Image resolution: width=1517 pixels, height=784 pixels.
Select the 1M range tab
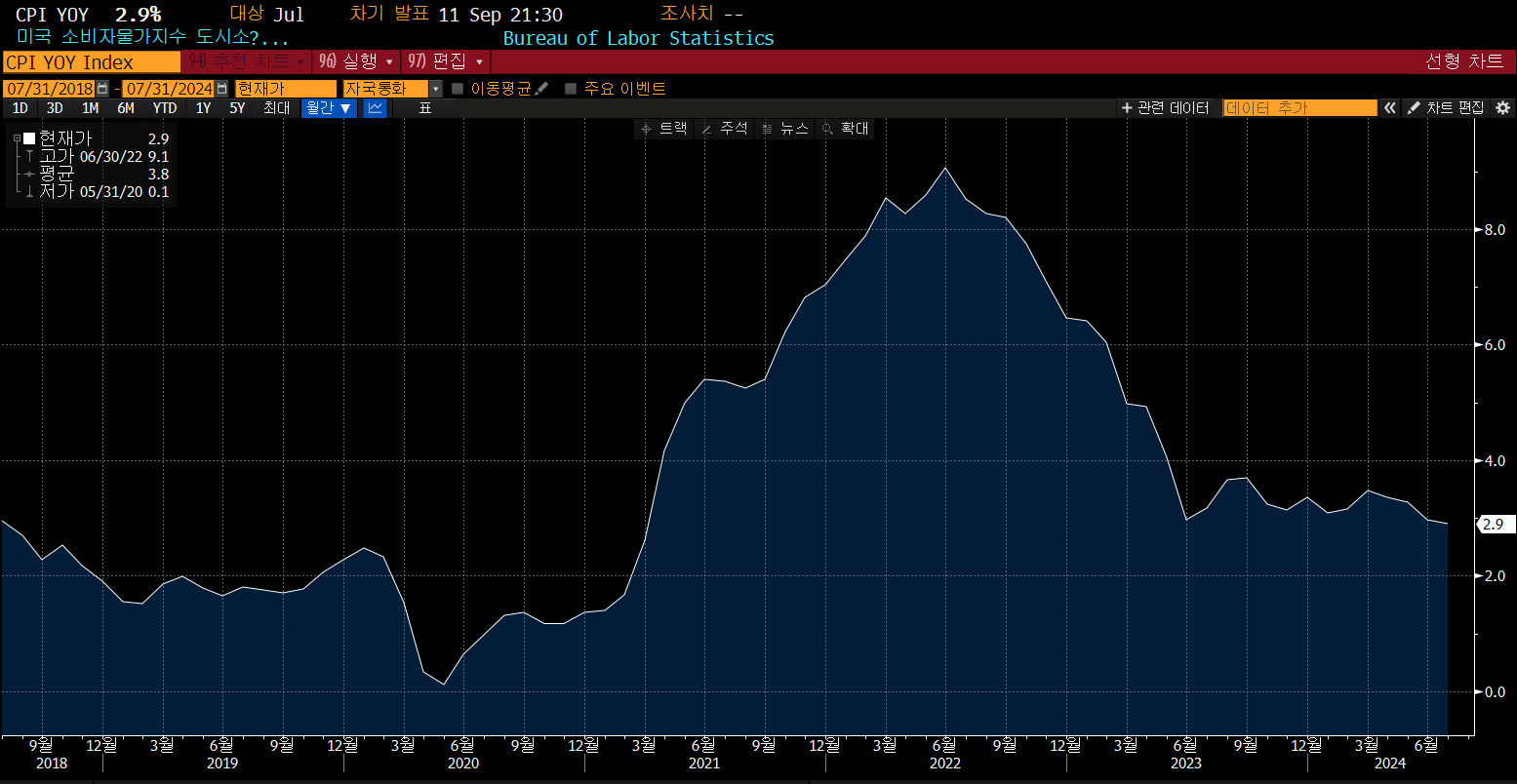(x=90, y=108)
